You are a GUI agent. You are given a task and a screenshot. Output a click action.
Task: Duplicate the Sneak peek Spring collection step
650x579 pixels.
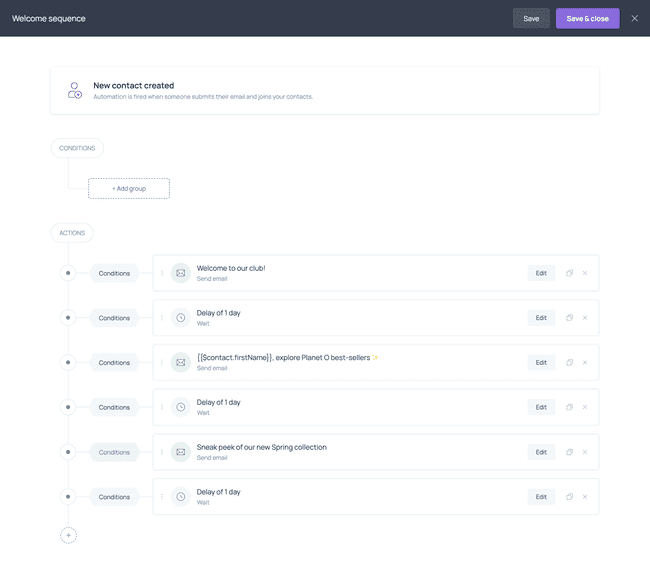[x=569, y=452]
